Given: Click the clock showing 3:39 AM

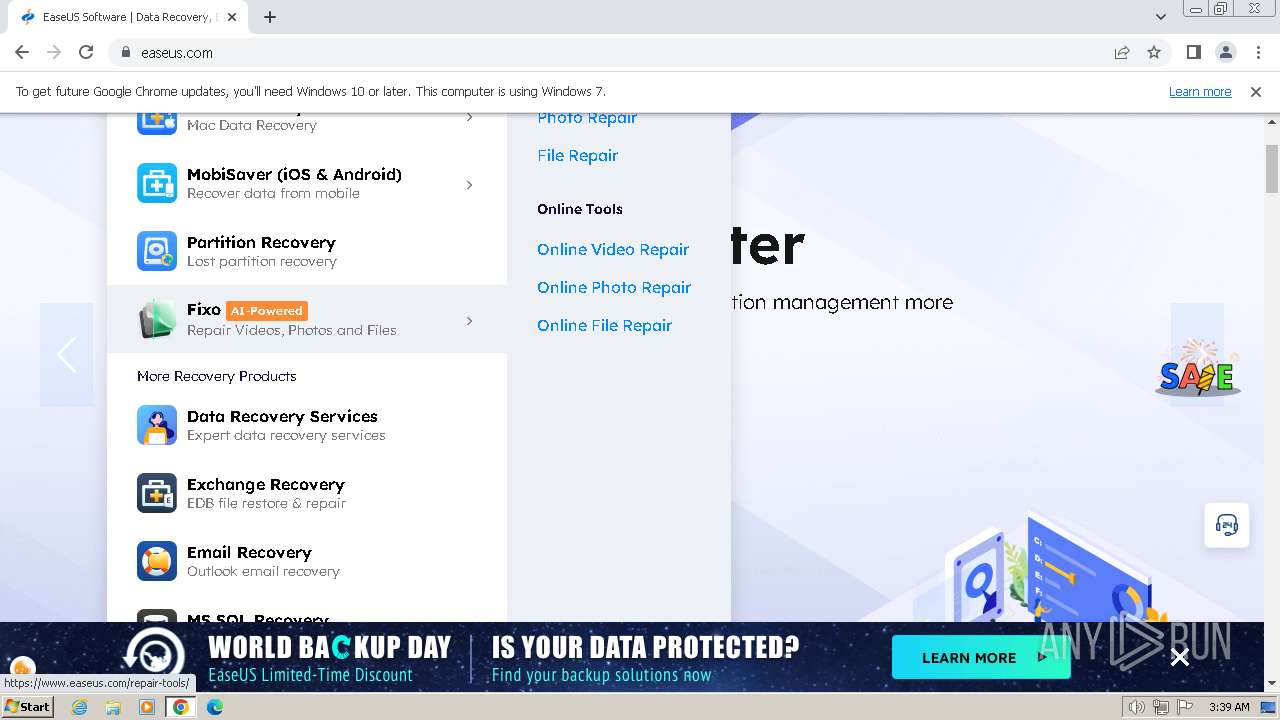Looking at the screenshot, I should [x=1229, y=707].
